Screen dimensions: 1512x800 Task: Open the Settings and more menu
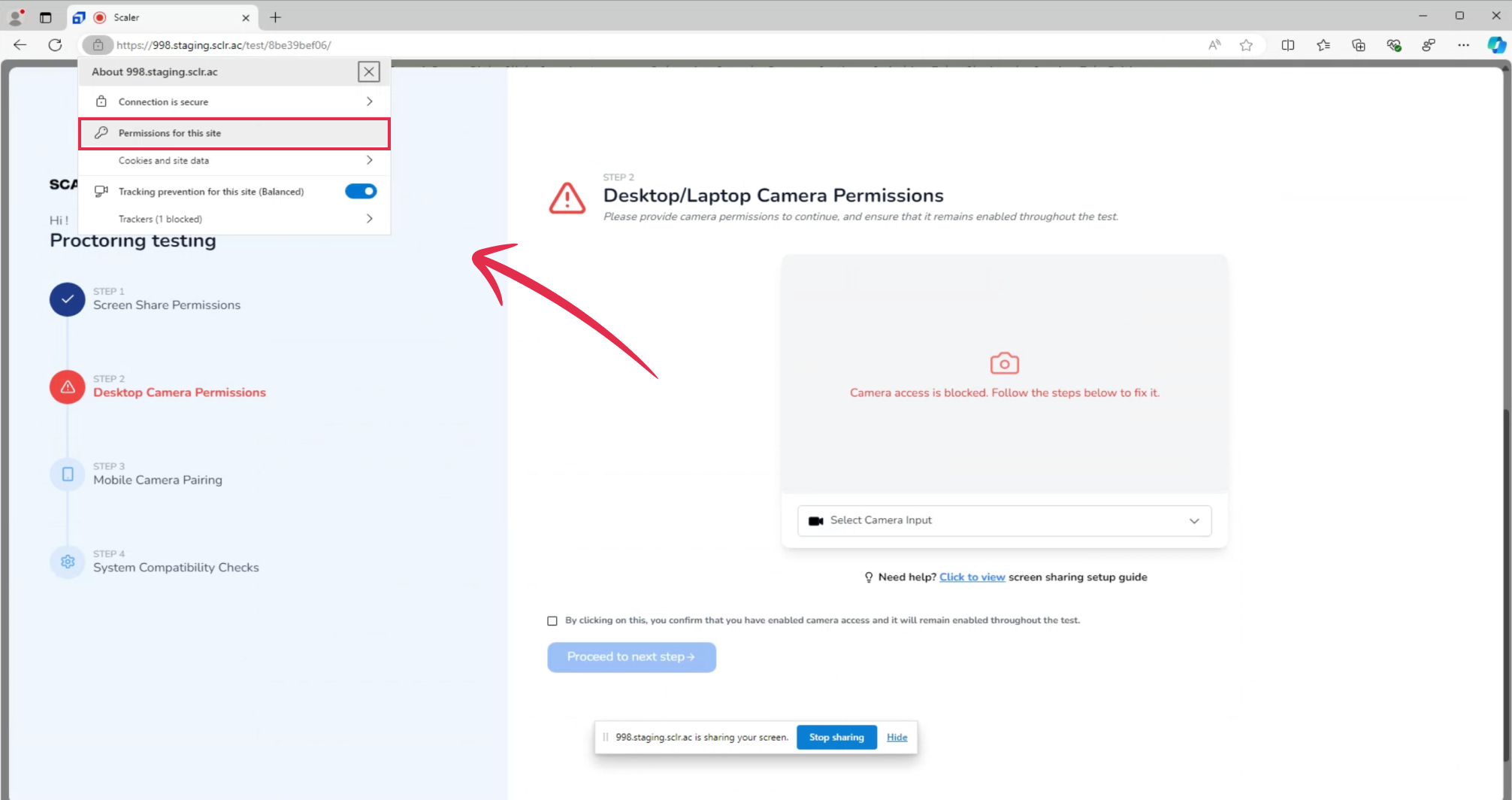pos(1463,45)
